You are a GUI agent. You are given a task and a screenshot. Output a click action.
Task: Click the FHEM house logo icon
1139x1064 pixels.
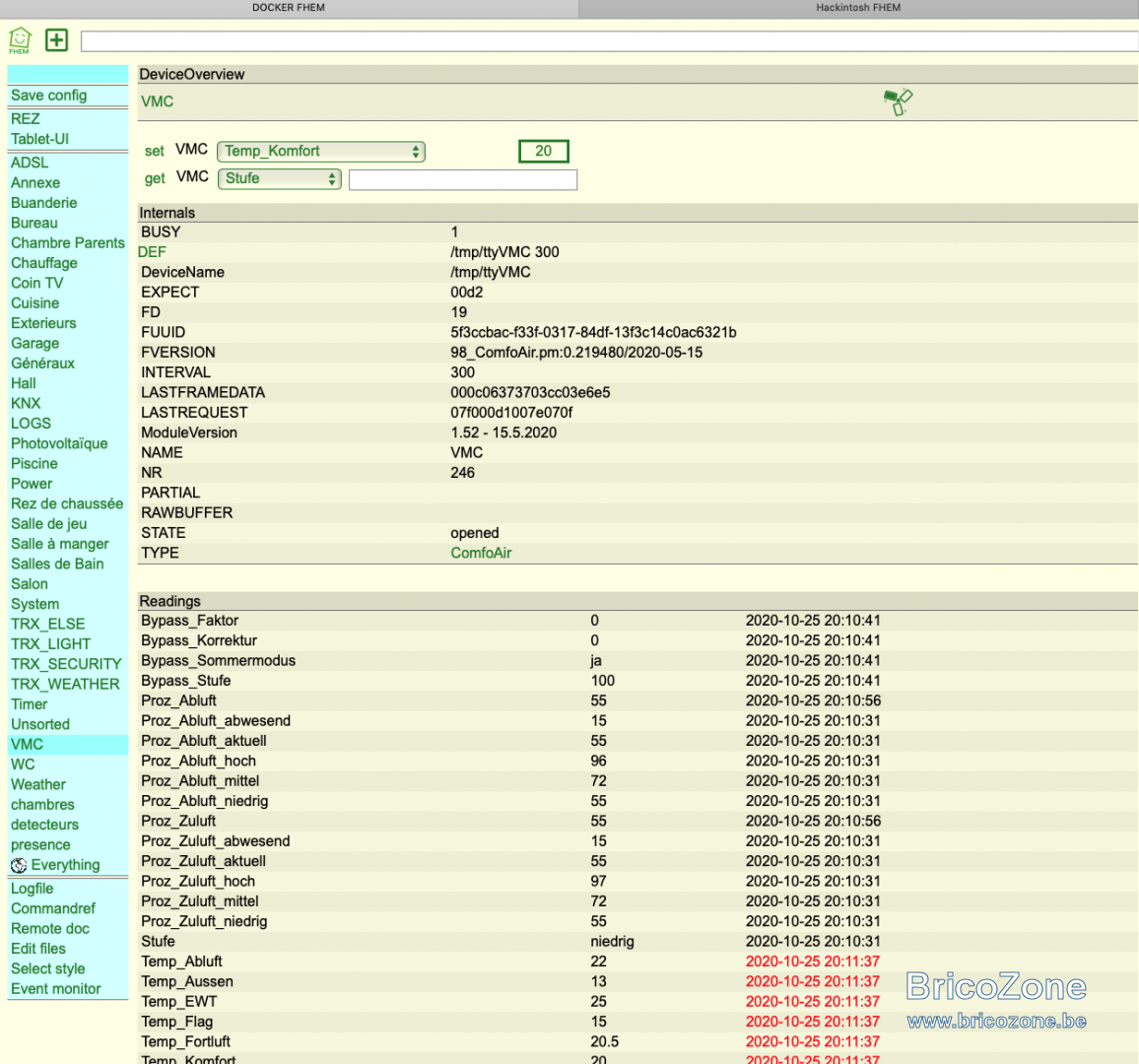coord(20,40)
